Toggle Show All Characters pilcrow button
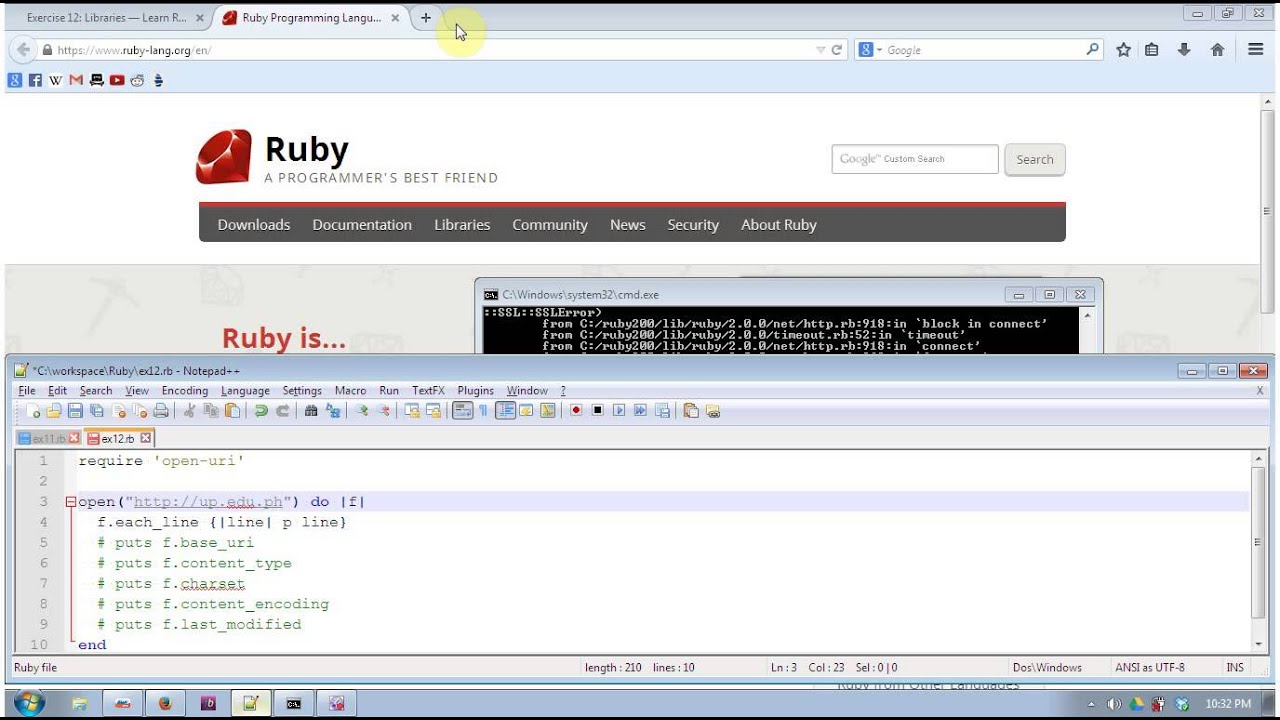The height and width of the screenshot is (720, 1280). tap(483, 410)
